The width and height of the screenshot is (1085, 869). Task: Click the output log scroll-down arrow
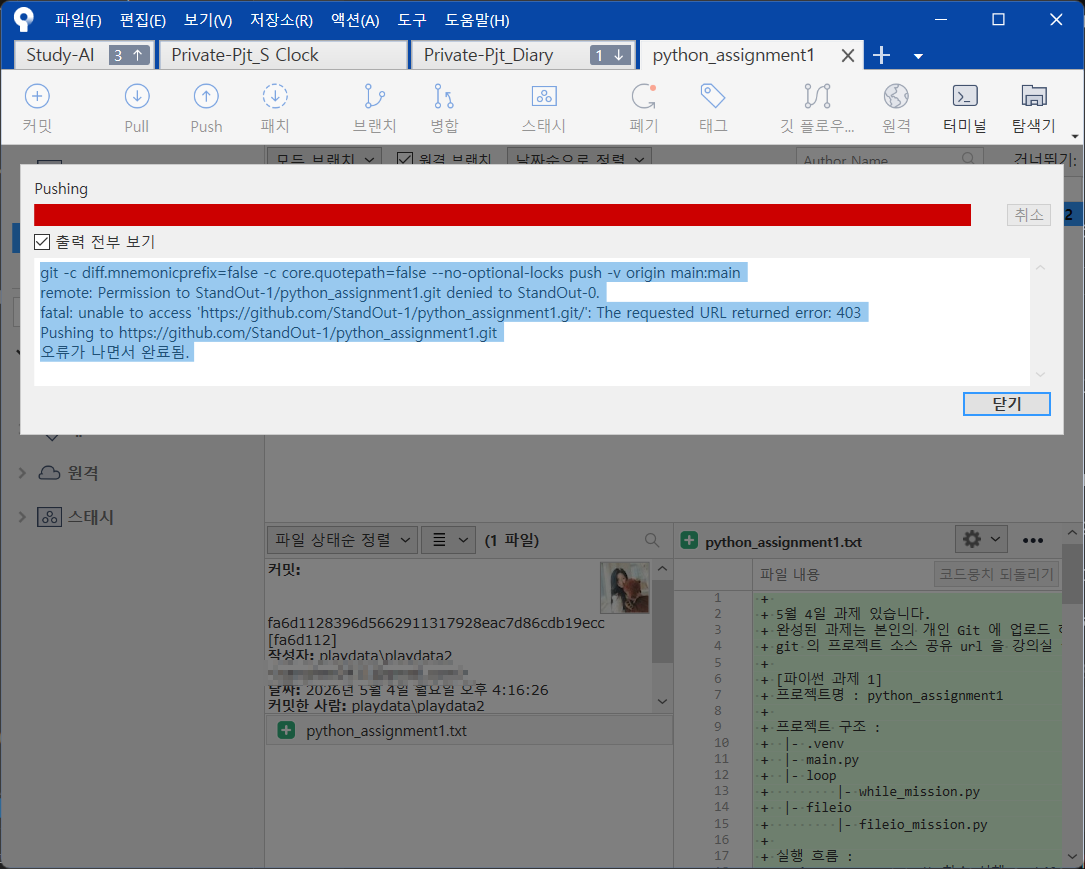tap(1040, 374)
